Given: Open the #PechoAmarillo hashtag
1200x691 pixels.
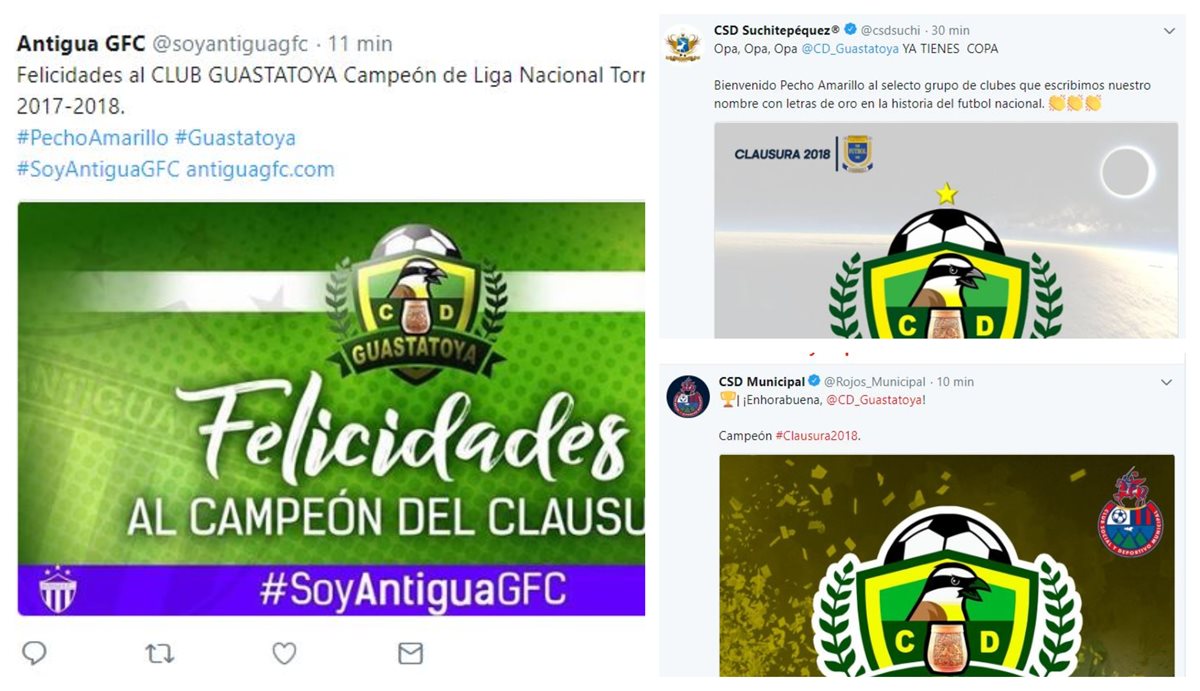Looking at the screenshot, I should [92, 138].
